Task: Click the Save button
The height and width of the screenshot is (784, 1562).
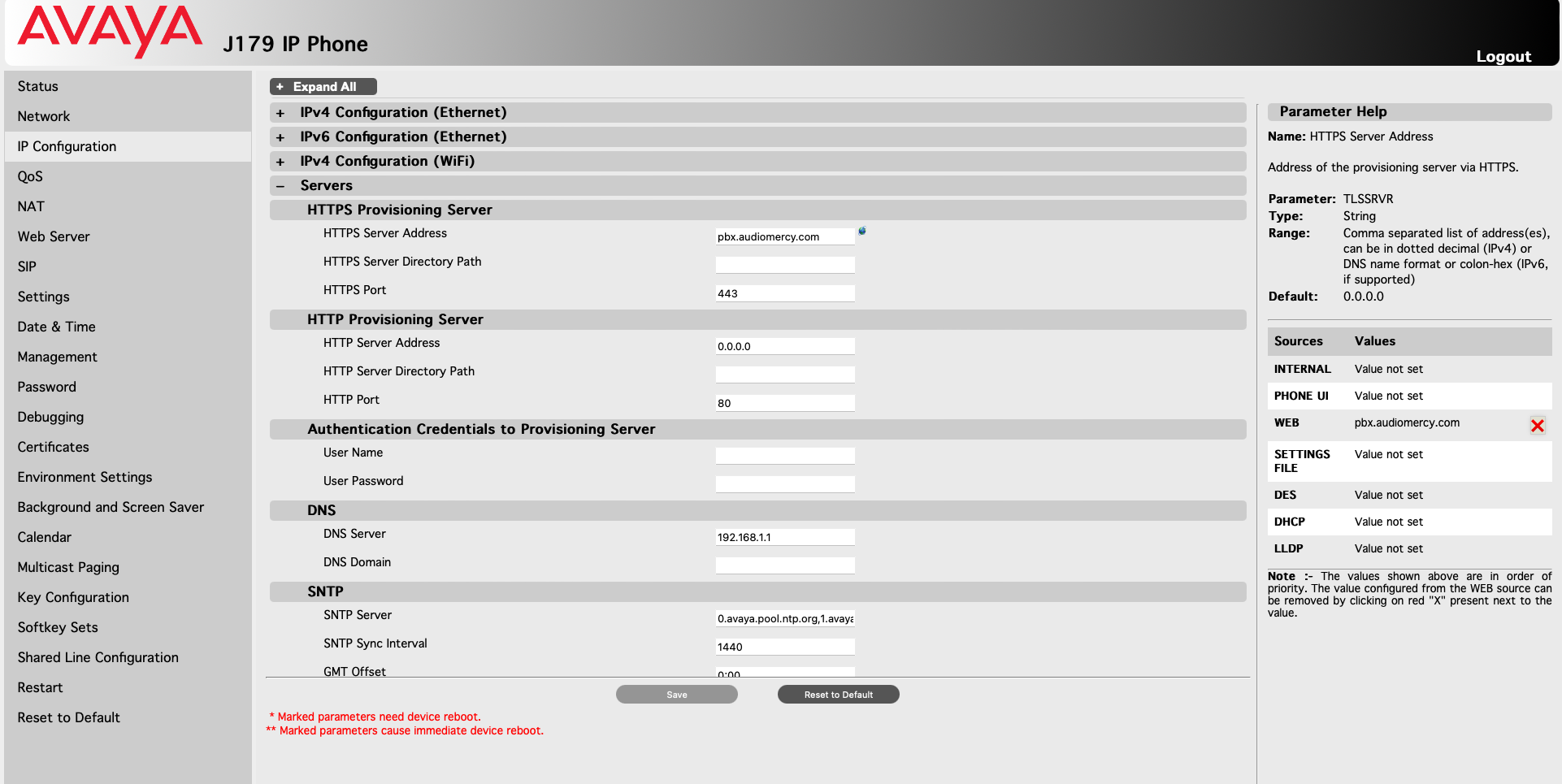Action: (x=676, y=695)
